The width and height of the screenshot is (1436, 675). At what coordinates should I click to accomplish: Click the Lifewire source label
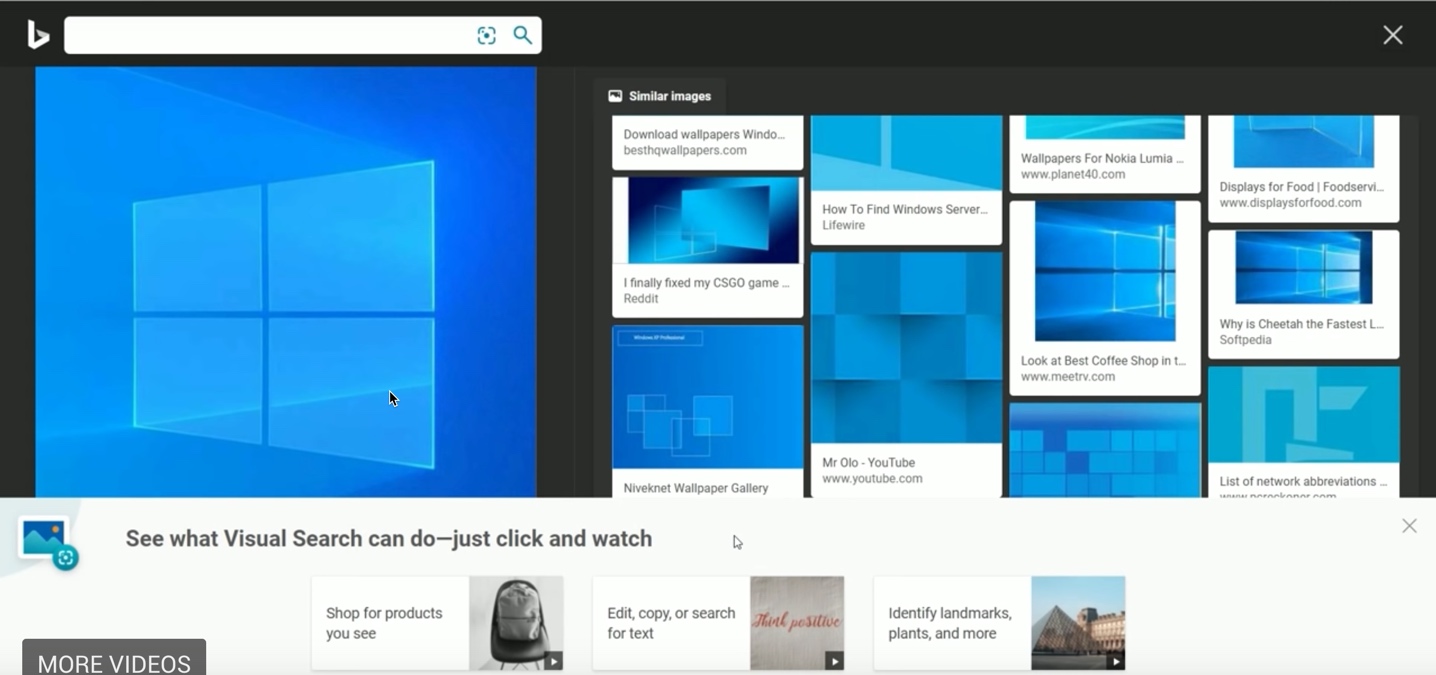843,226
